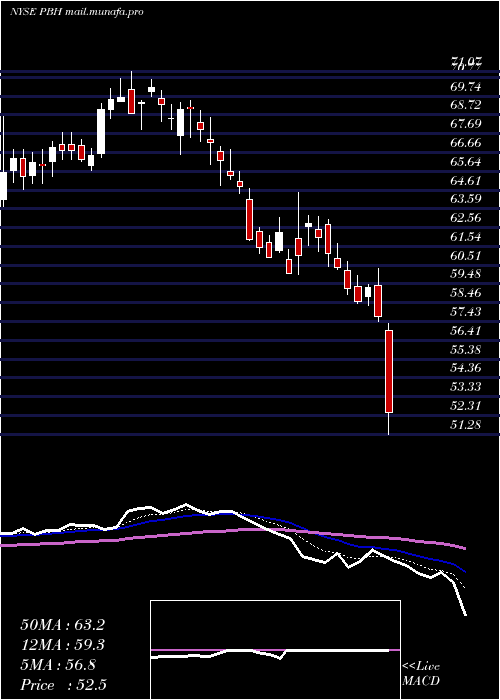Image resolution: width=500 pixels, height=700 pixels.
Task: Click the 59.48 price axis label
Action: point(466,274)
